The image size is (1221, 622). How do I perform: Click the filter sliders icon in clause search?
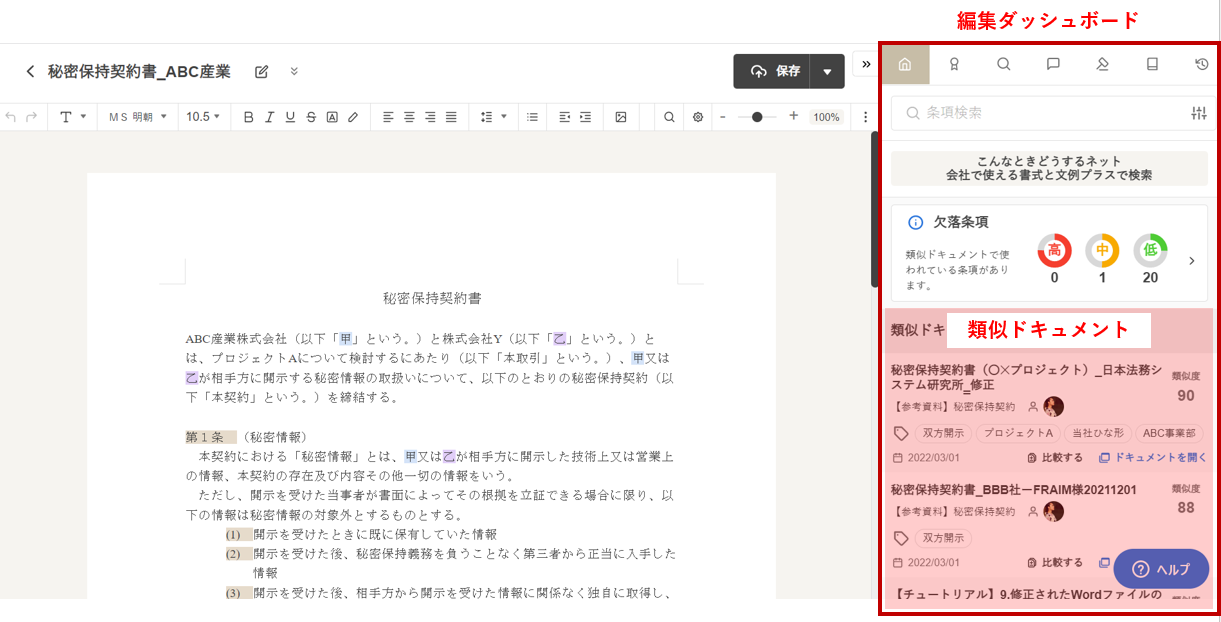click(1199, 113)
